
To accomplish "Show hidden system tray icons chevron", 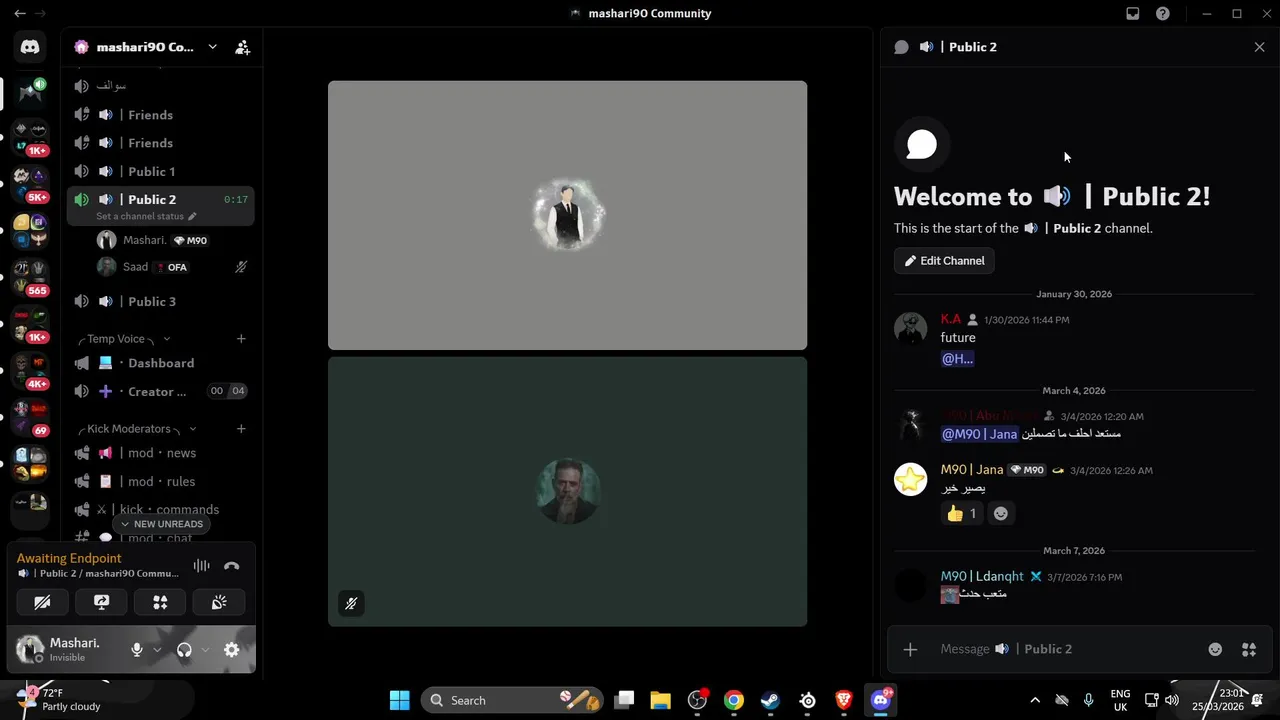I will click(x=1035, y=700).
